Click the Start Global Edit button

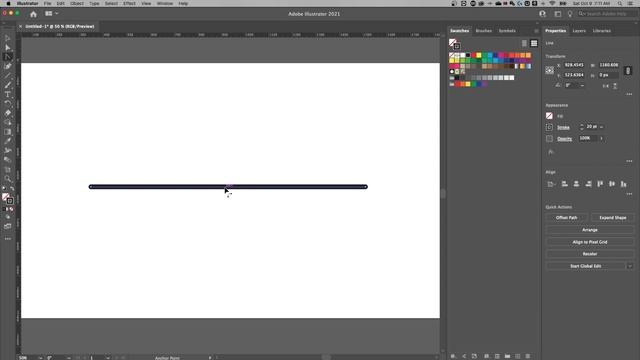coord(586,266)
